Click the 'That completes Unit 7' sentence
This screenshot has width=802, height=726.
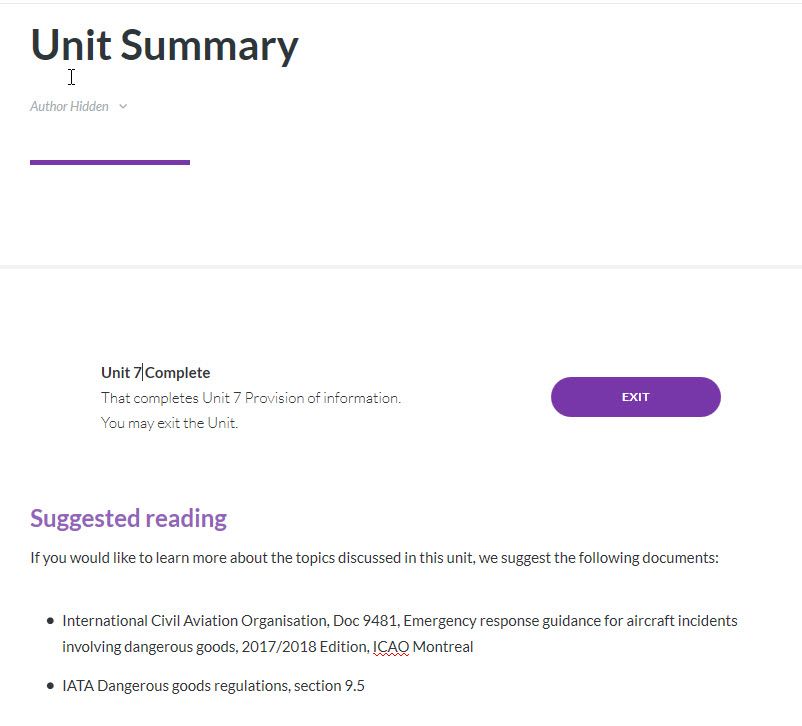tap(250, 398)
